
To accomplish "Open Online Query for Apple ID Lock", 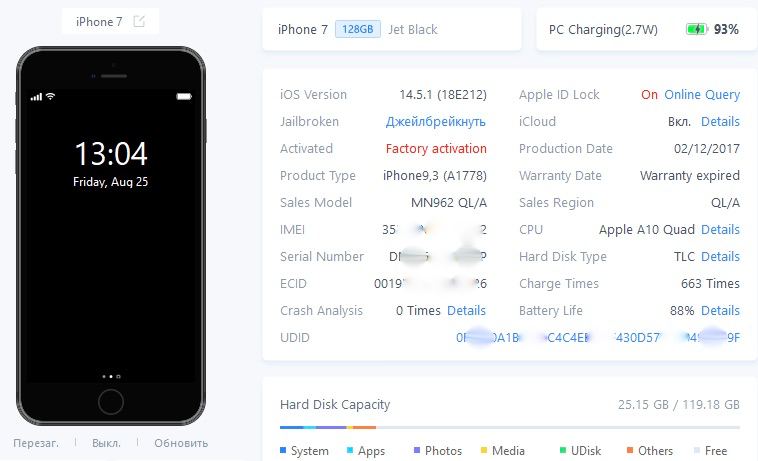I will point(702,95).
